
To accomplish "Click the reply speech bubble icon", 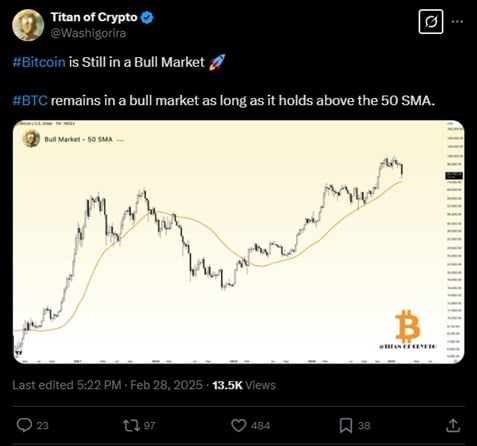I will tap(24, 426).
